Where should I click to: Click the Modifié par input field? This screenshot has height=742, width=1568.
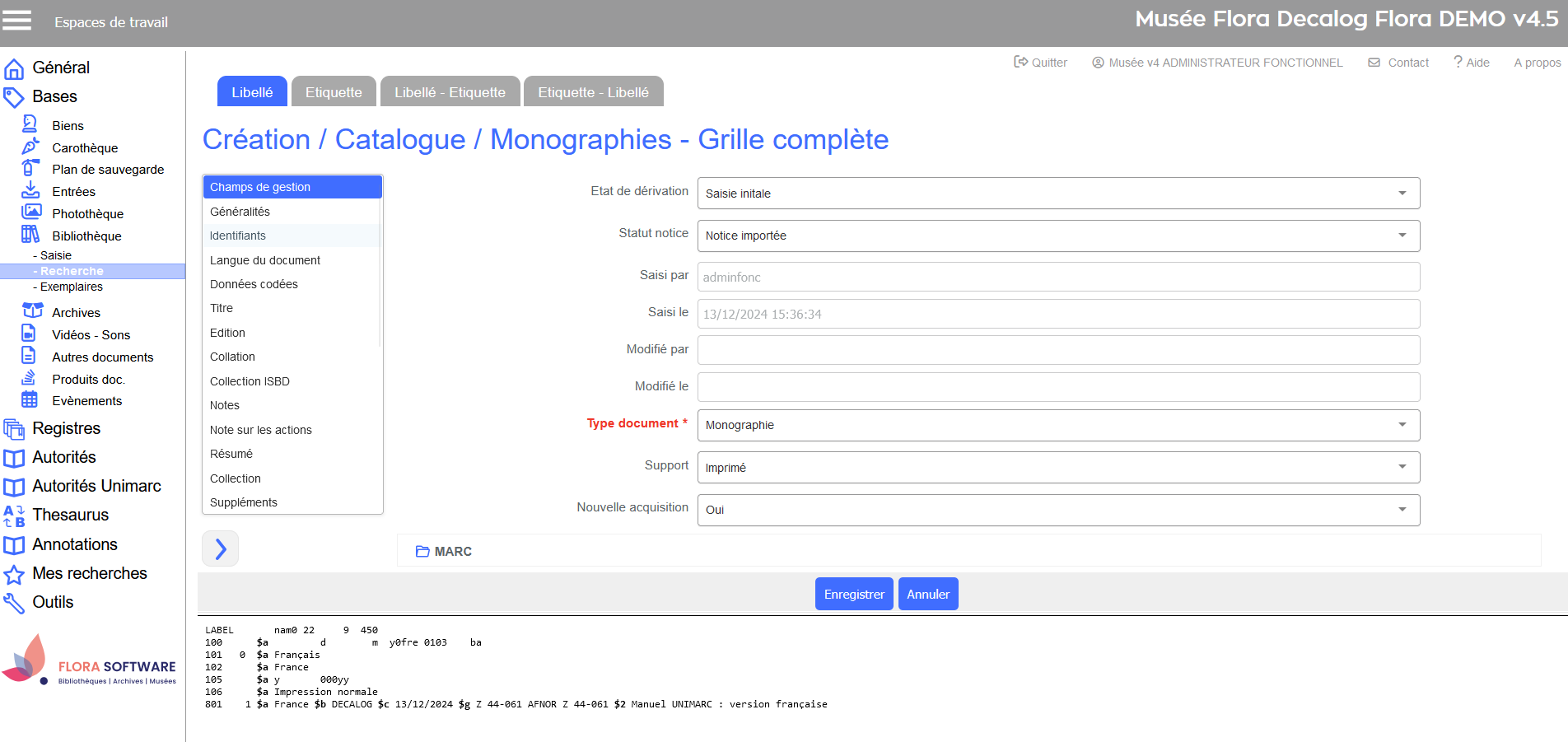(x=1058, y=350)
